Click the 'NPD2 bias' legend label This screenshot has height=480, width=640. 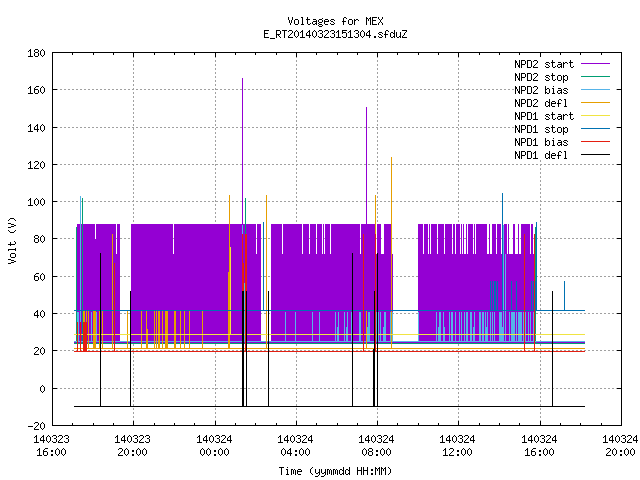[541, 90]
